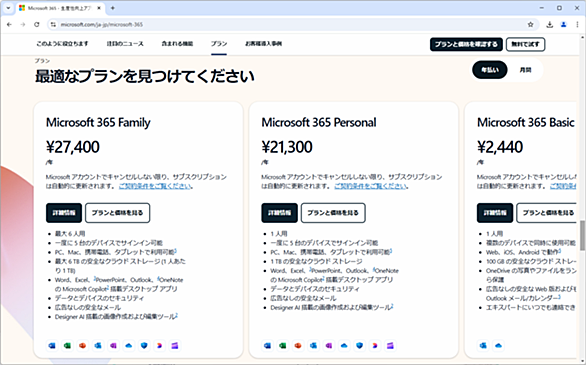Click the ¥27,400 price text
Image resolution: width=586 pixels, height=365 pixels.
coord(73,147)
